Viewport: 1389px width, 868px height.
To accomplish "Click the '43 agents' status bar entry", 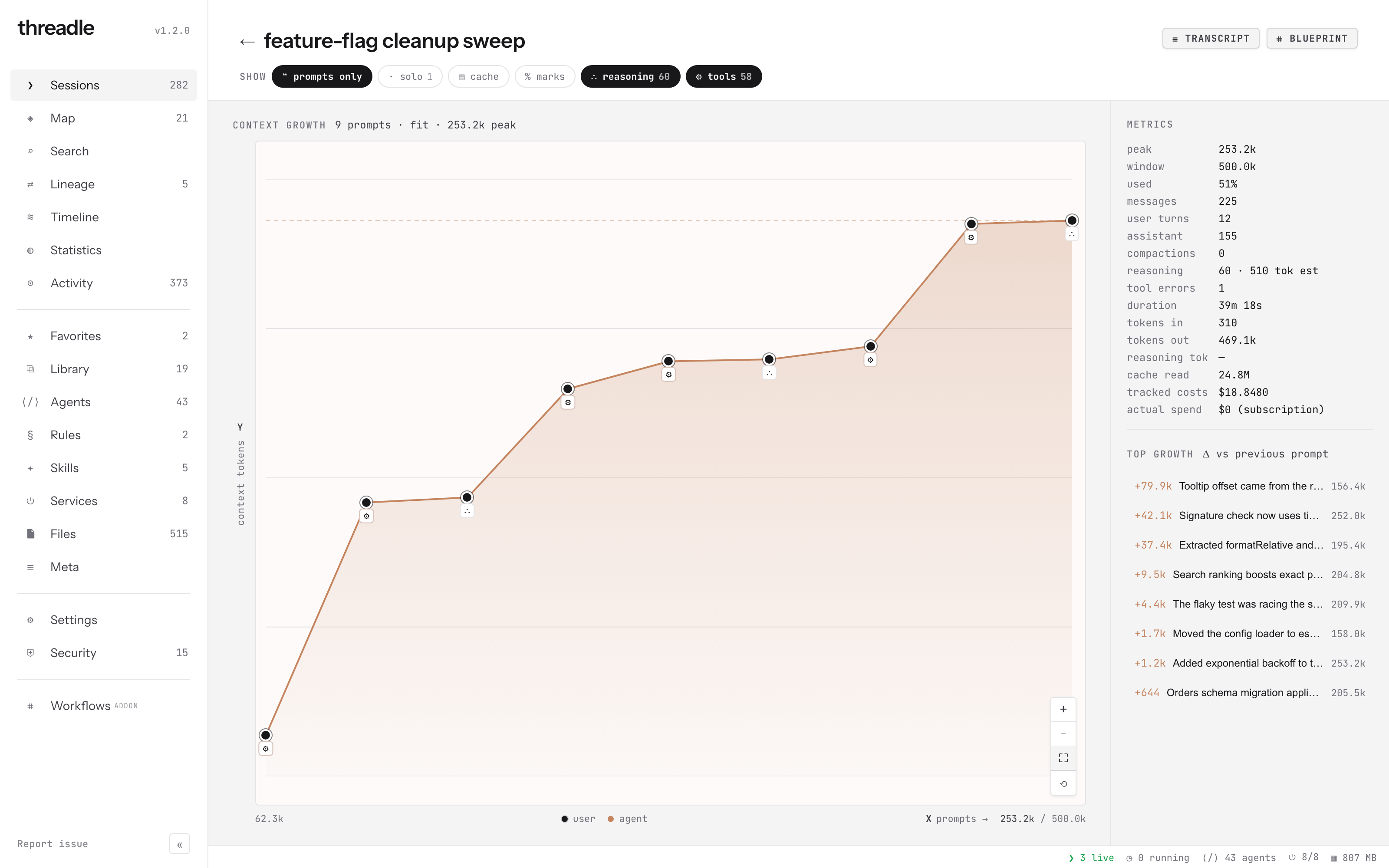I will [x=1239, y=858].
